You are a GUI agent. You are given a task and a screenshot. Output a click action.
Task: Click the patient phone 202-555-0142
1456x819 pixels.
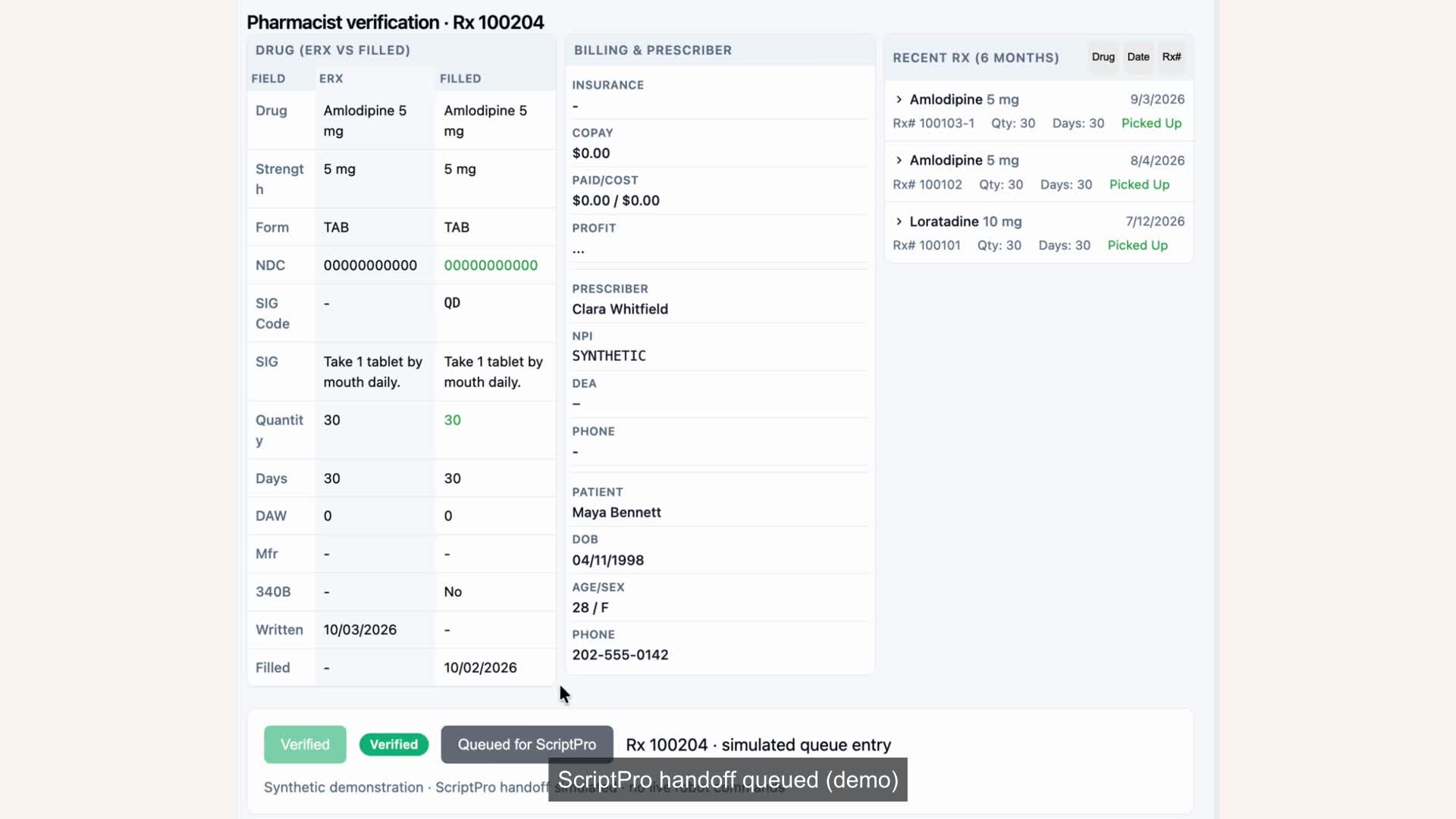click(x=620, y=655)
